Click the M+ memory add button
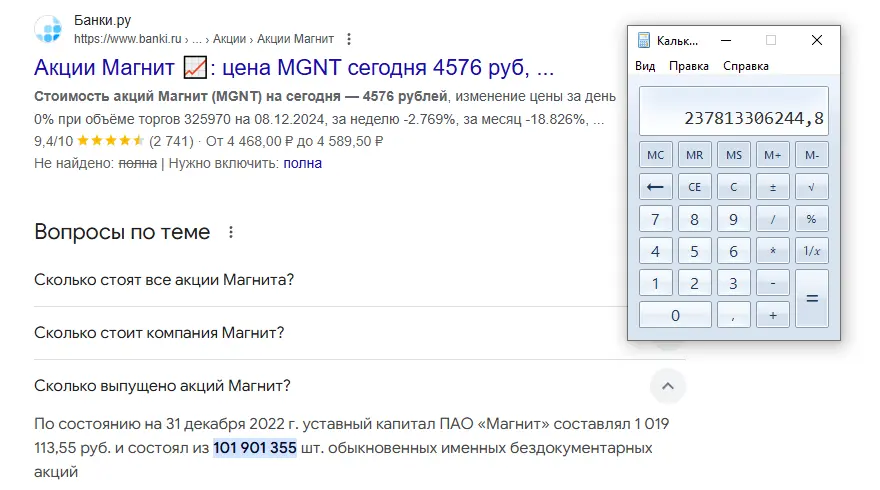The width and height of the screenshot is (880, 490). (x=773, y=155)
